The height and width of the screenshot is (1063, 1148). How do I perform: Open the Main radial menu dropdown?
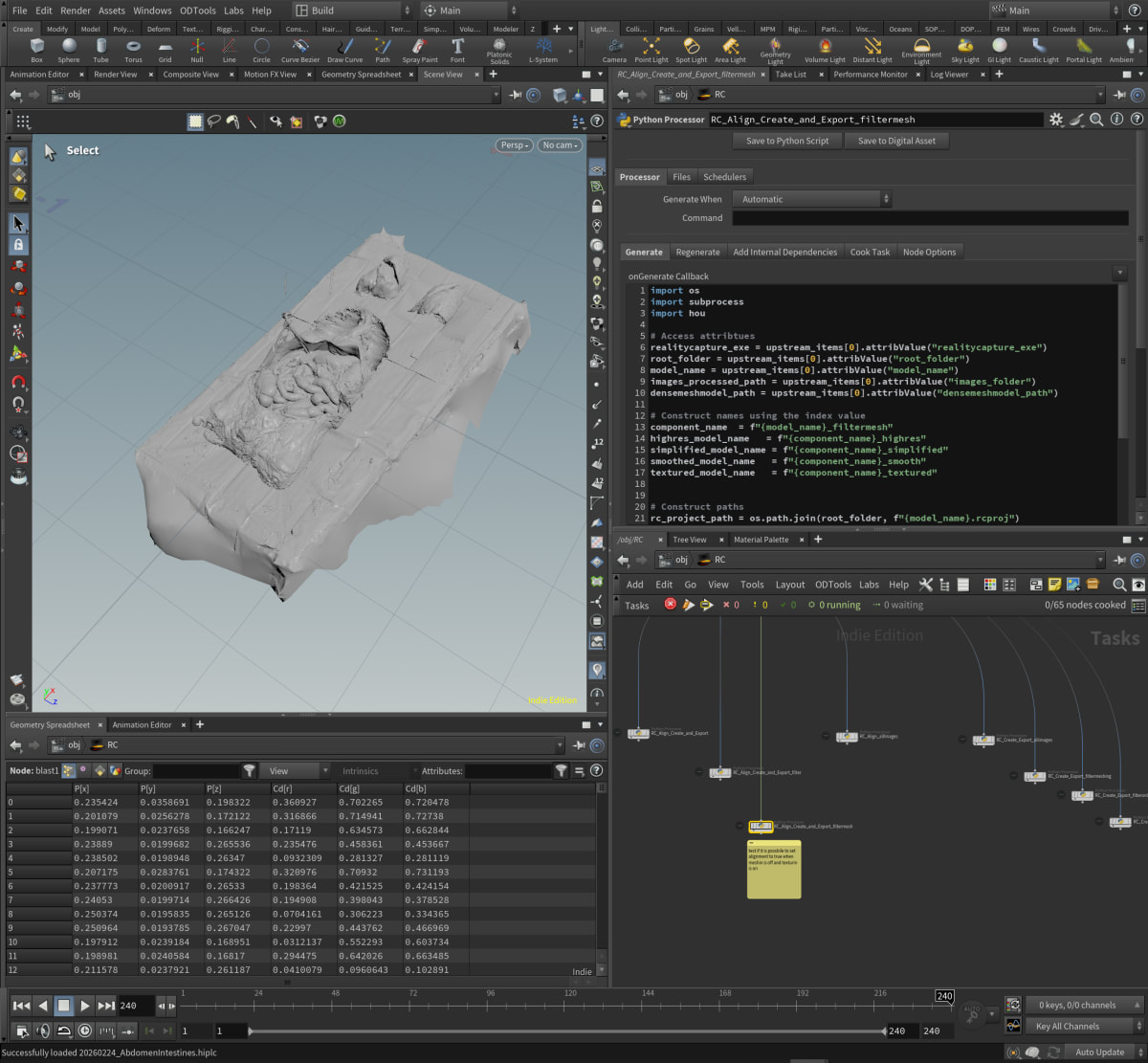coord(471,11)
